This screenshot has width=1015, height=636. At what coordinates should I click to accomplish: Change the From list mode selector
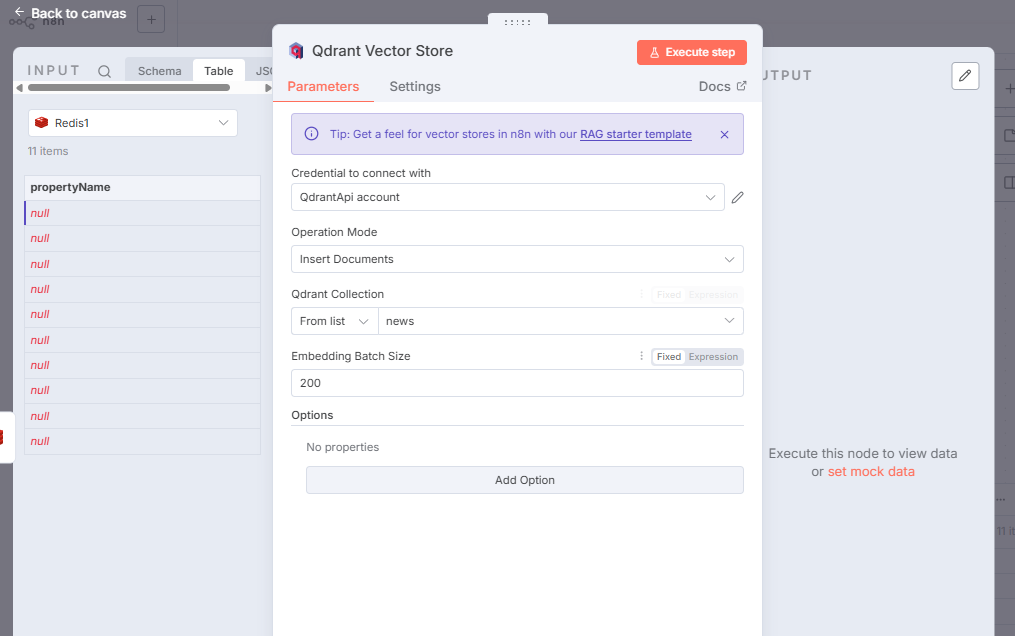334,321
